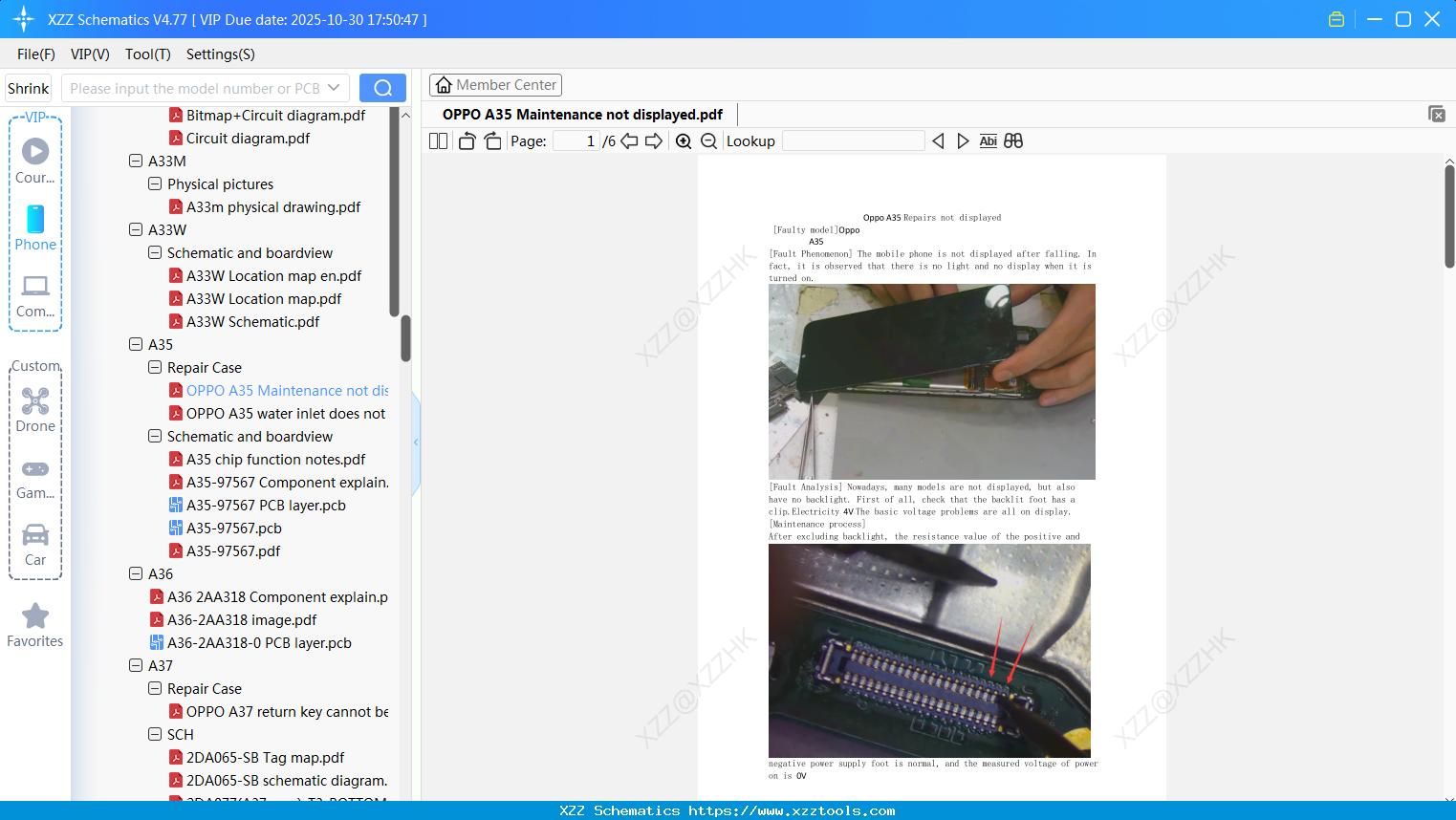Screen dimensions: 1456x820
Task: Open the VIP(V) menu
Action: click(x=90, y=54)
